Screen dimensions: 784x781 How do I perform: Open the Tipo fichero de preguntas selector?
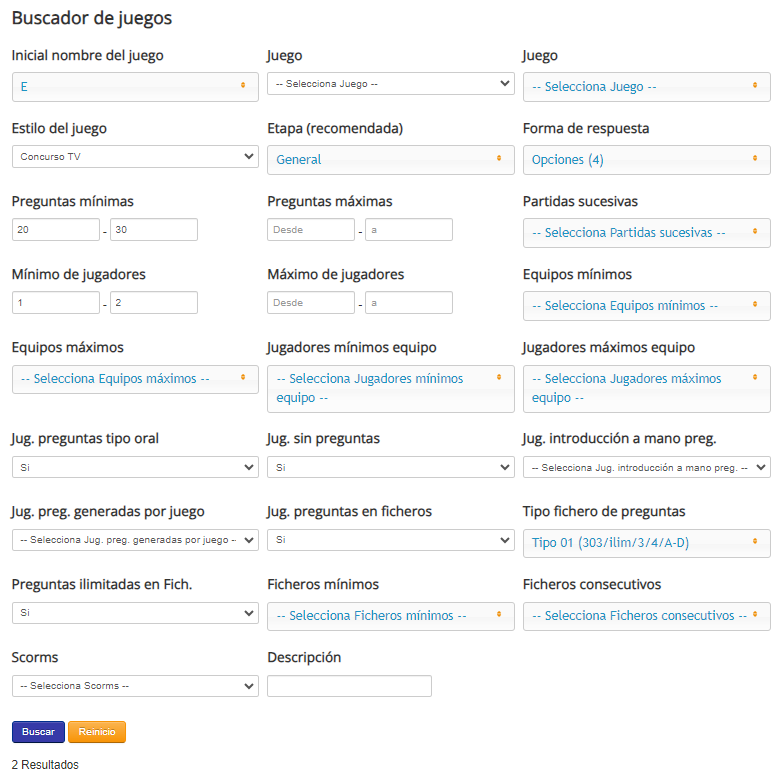[646, 543]
